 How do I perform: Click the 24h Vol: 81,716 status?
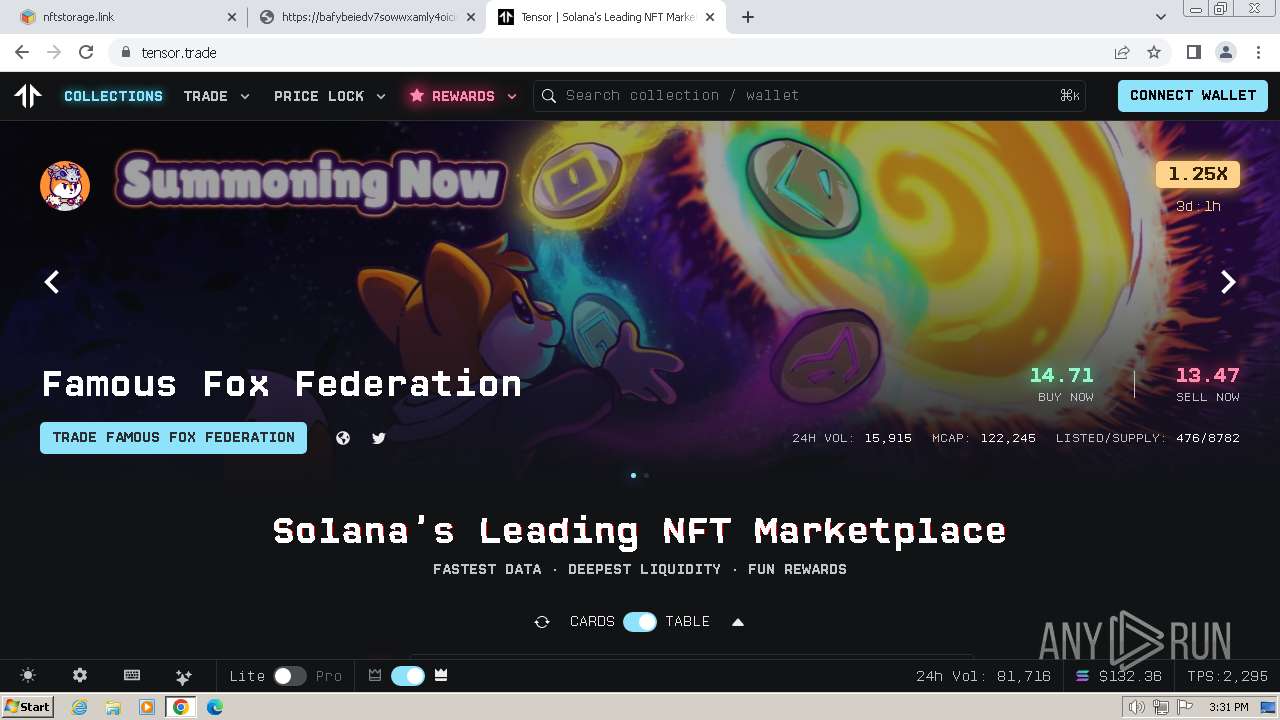click(983, 676)
